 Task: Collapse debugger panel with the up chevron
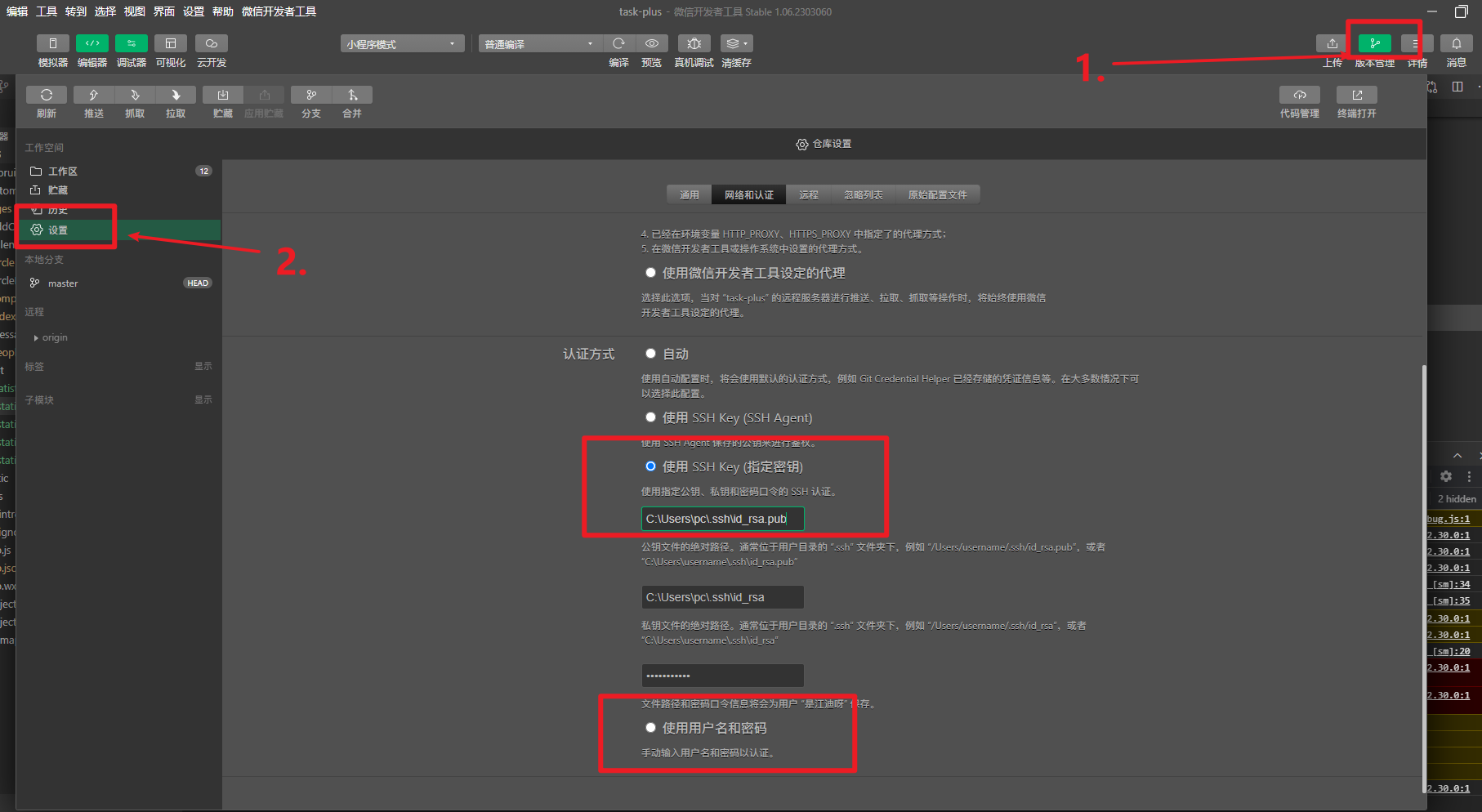coord(1457,455)
